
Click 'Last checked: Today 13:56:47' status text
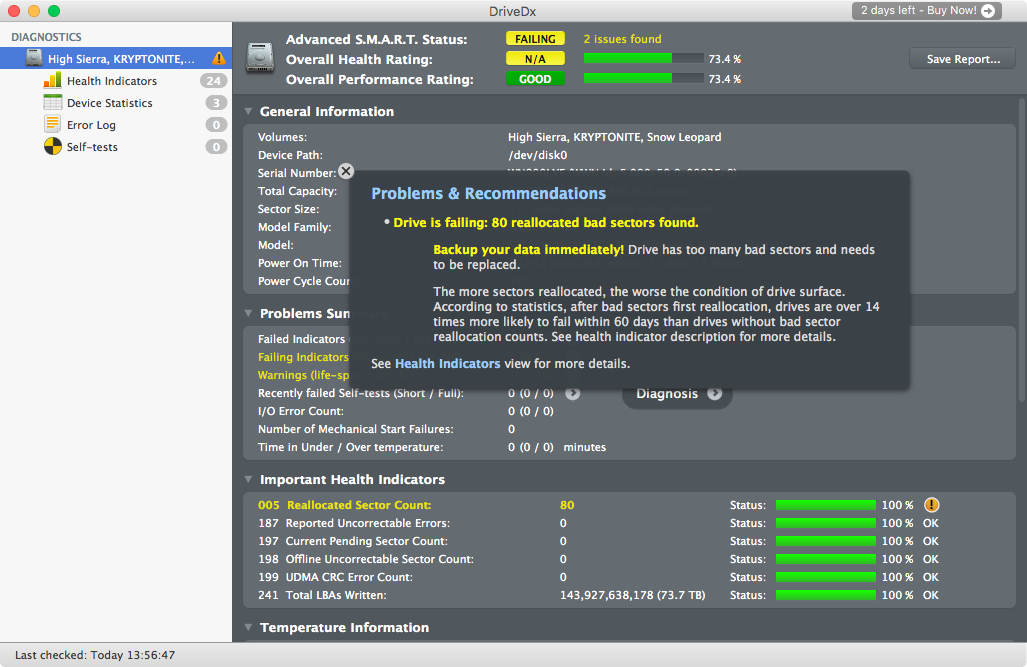95,655
